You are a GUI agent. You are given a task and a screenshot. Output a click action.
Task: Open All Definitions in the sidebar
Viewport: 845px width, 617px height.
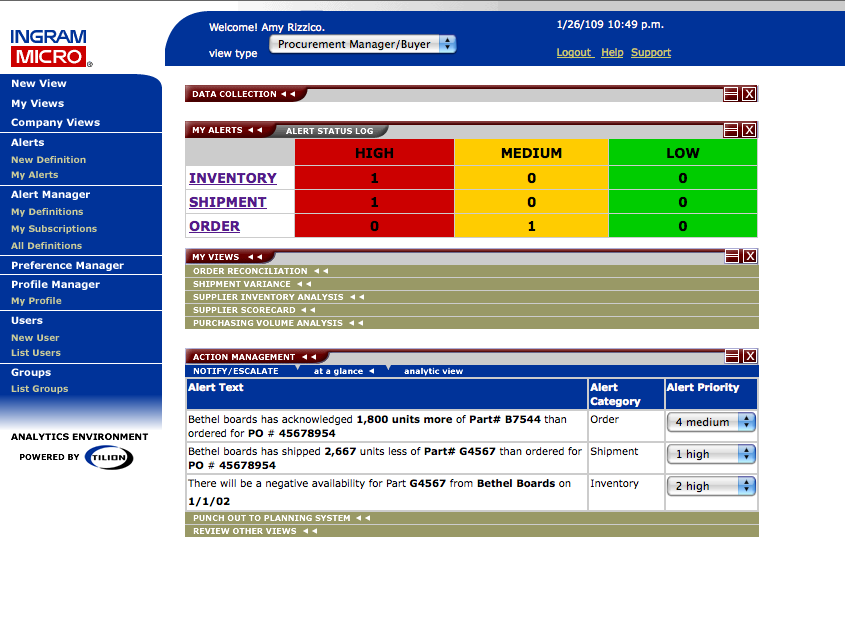[46, 246]
